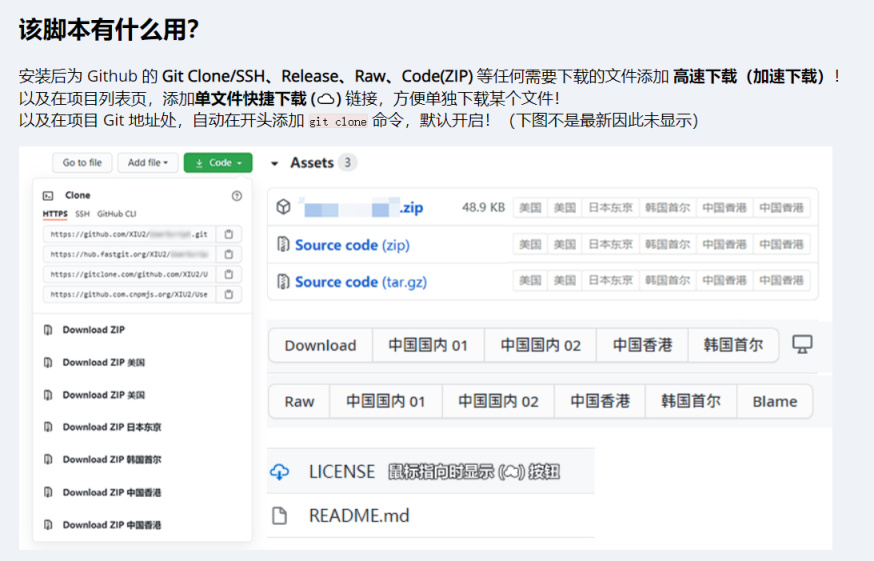Viewport: 874px width, 561px height.
Task: Click 韩国首尔 mirror for Source code (zip)
Action: (667, 244)
